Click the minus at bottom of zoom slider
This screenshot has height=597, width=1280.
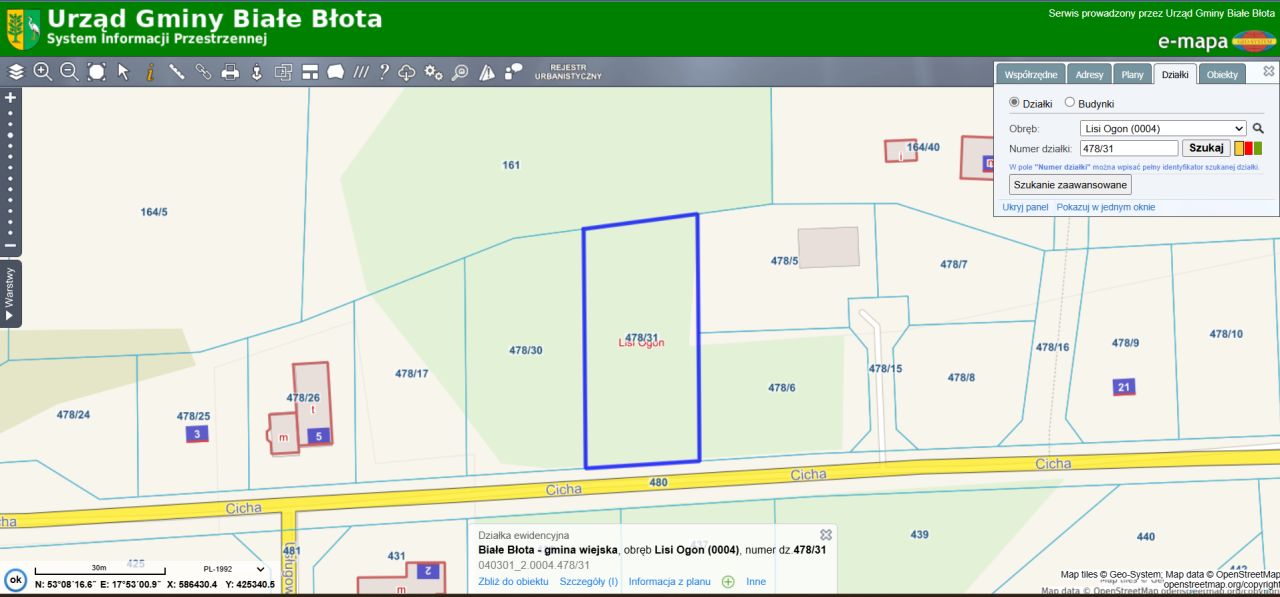pos(10,246)
